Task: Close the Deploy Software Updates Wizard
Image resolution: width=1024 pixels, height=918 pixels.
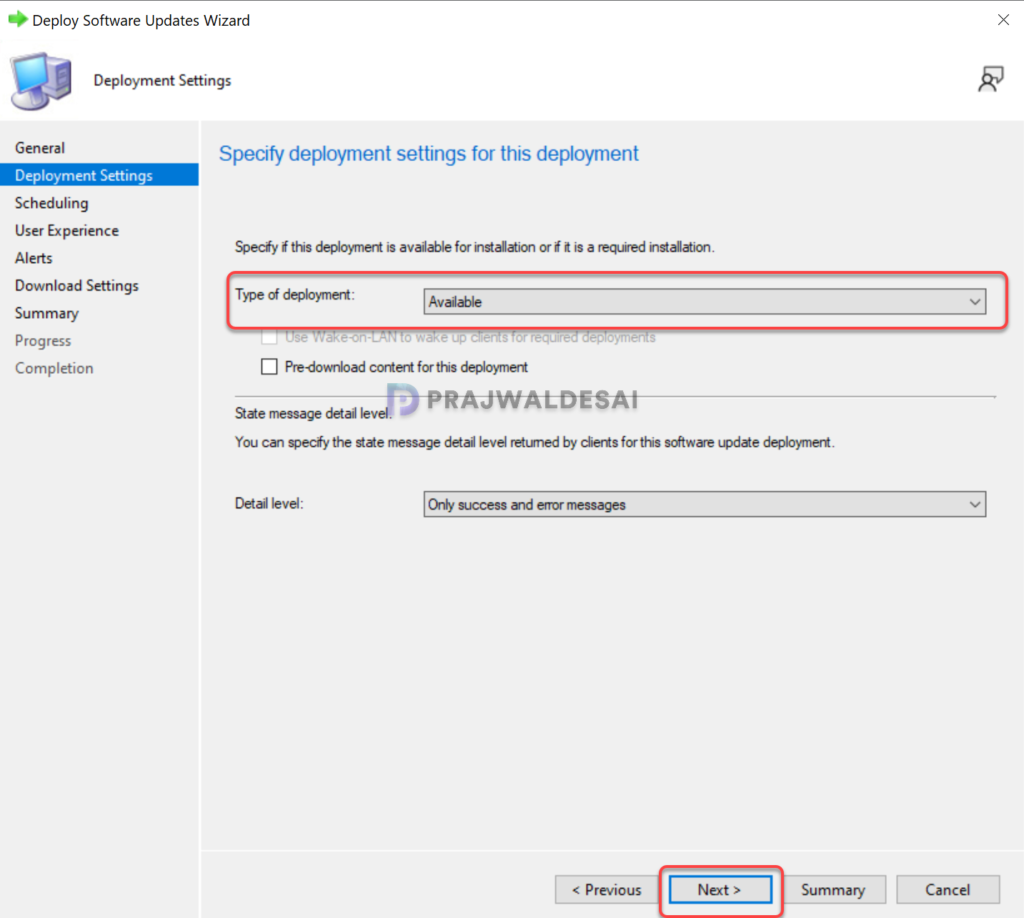Action: point(1003,20)
